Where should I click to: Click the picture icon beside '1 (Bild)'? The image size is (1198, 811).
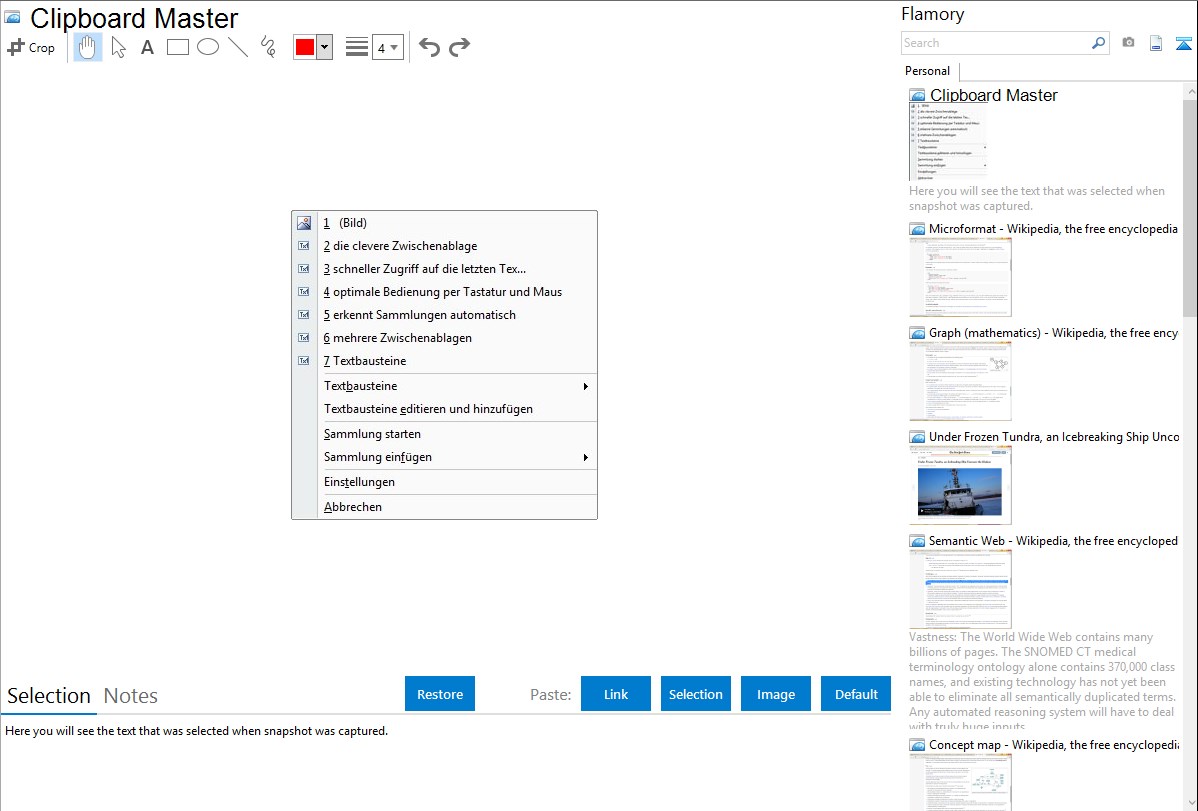304,223
